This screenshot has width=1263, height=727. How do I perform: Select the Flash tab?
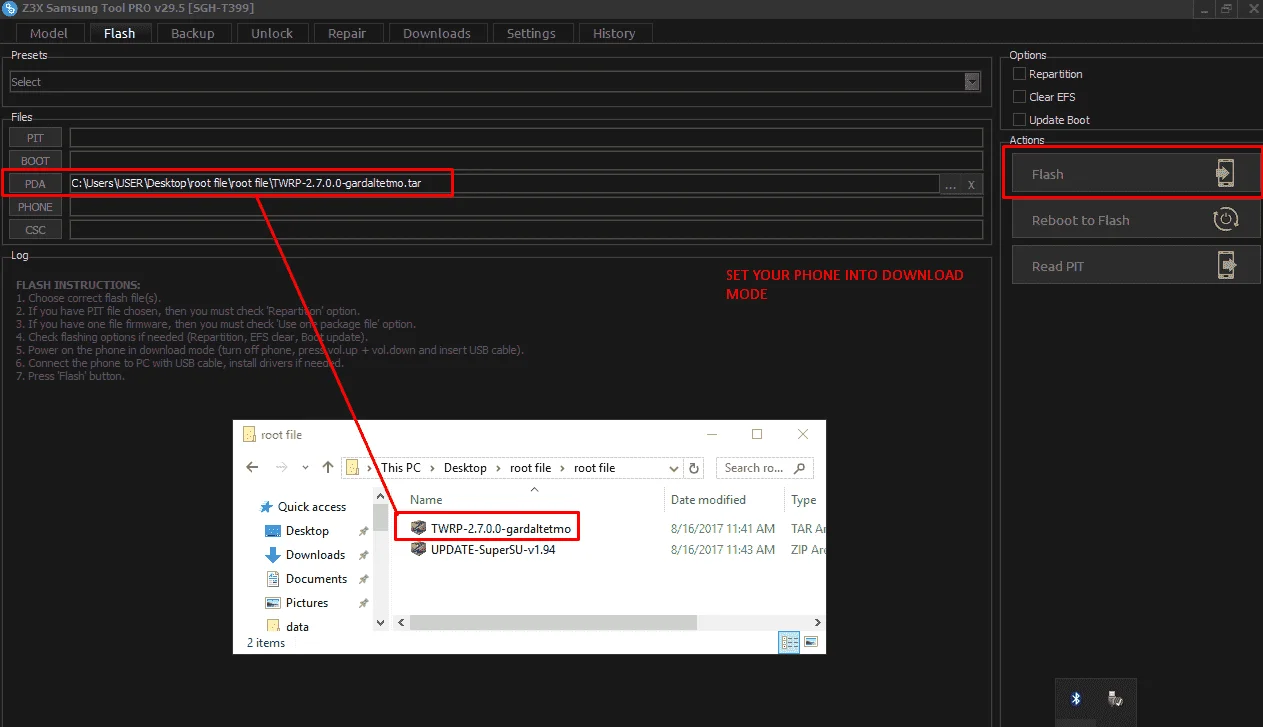119,33
